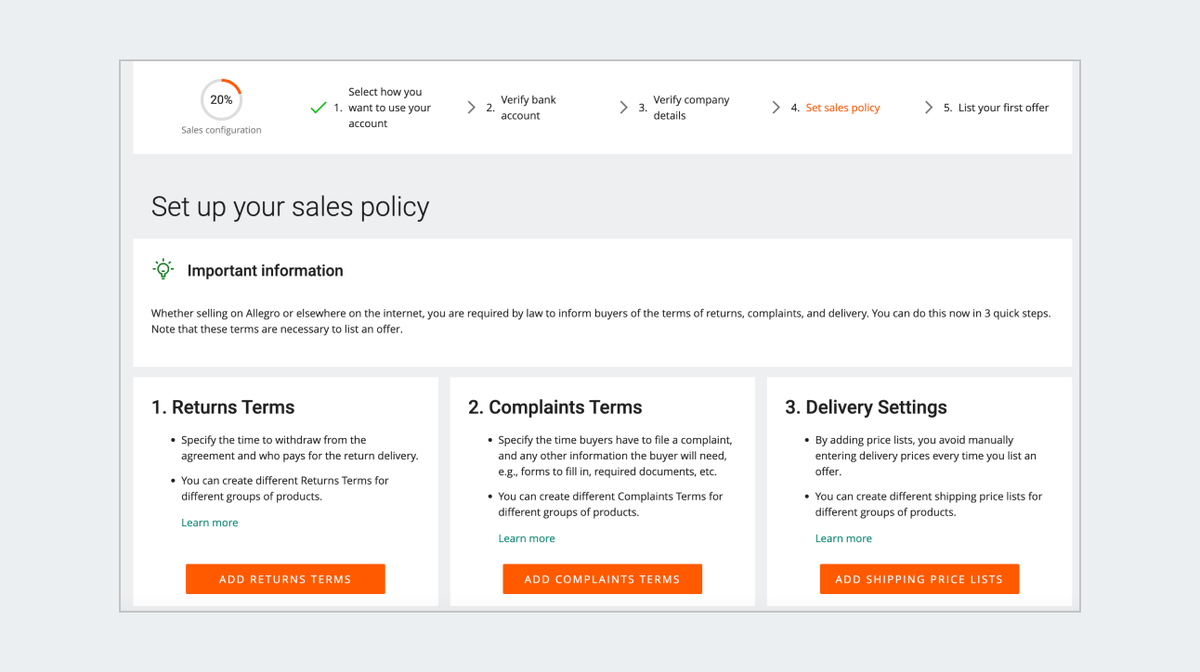
Task: Open Learn more under Complaints Terms
Action: coord(527,539)
